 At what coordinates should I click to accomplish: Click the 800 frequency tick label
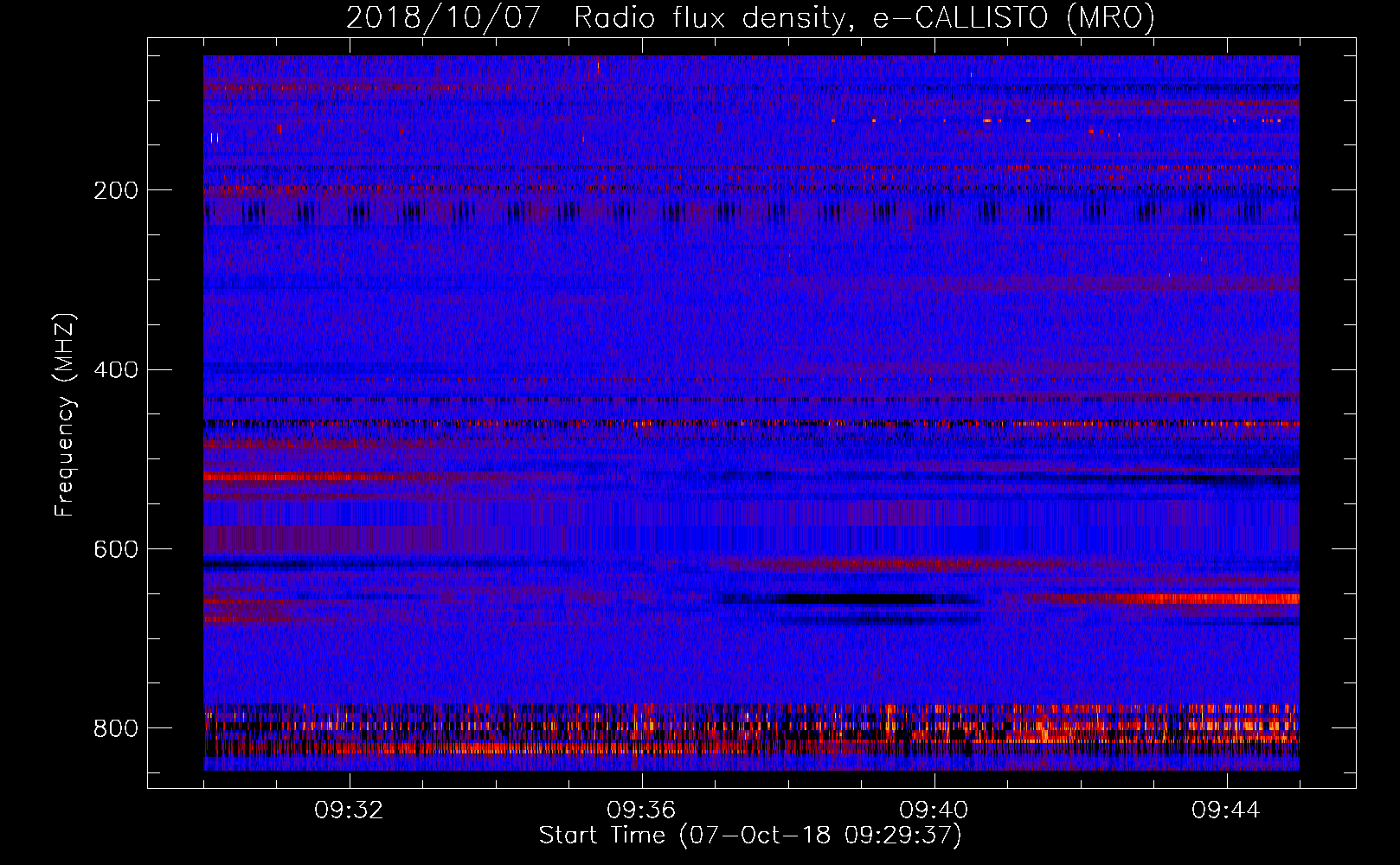pos(116,728)
